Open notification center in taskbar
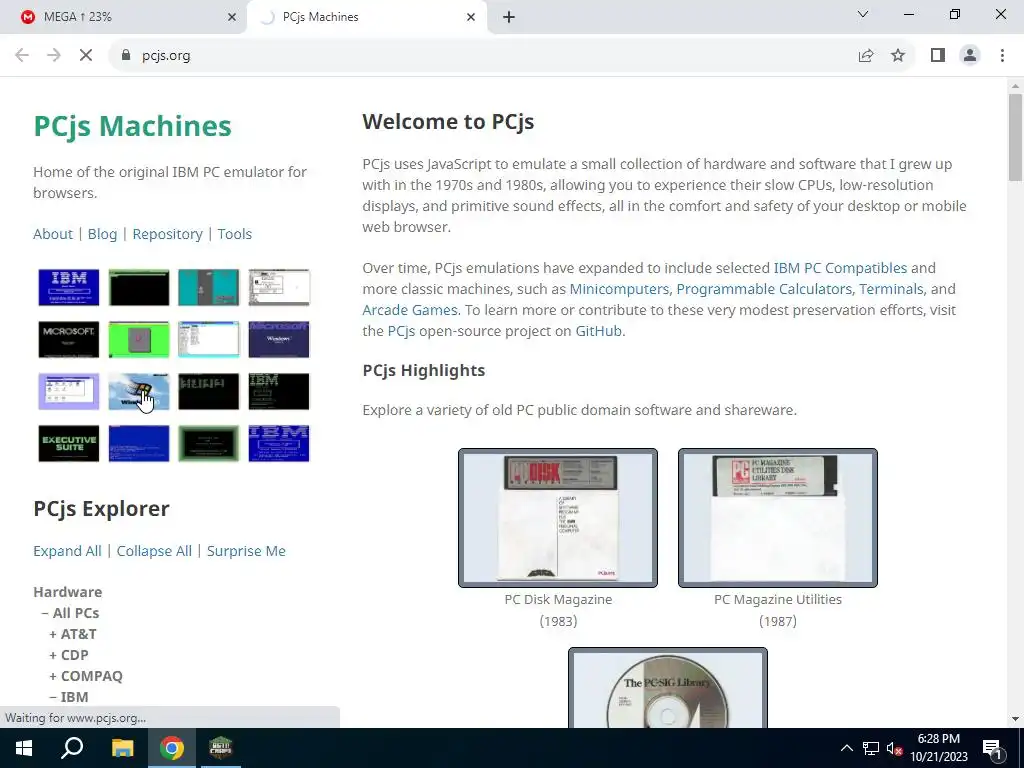Viewport: 1024px width, 768px height. coord(992,748)
